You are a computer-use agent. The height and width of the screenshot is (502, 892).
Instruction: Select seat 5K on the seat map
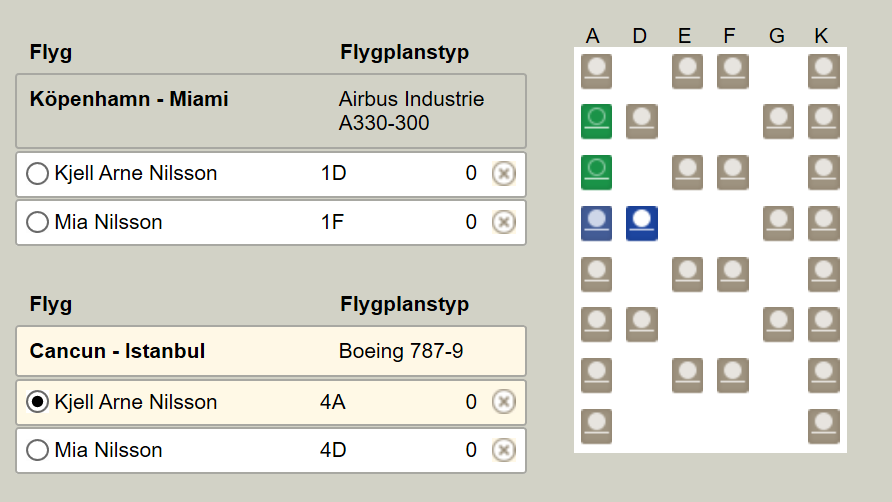[x=824, y=273]
